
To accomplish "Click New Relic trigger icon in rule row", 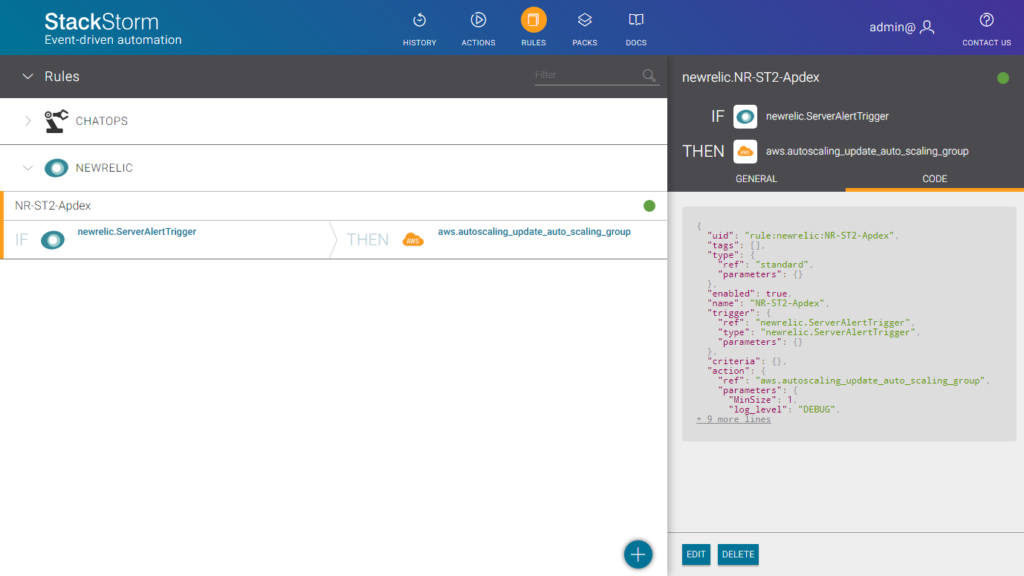I will [x=53, y=240].
